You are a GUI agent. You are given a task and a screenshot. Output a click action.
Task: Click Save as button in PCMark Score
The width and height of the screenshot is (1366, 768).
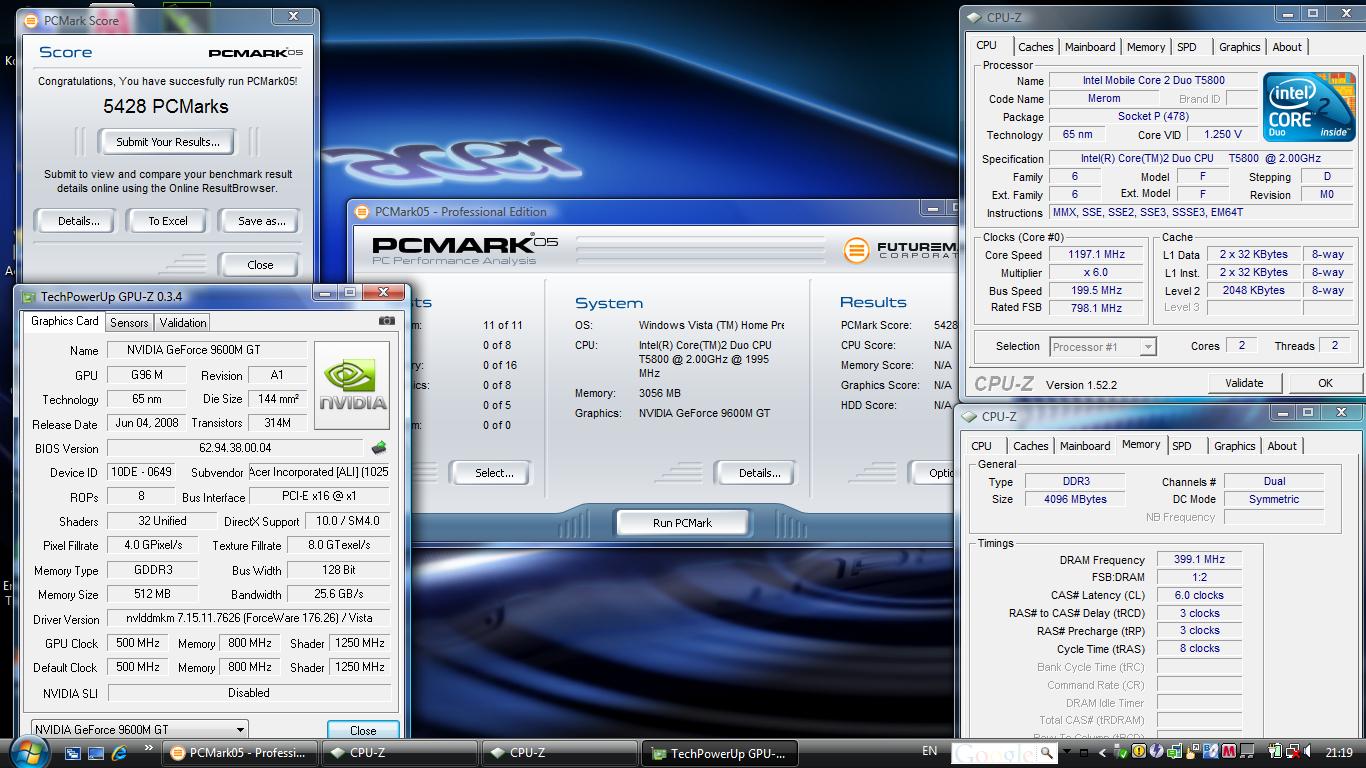click(261, 221)
